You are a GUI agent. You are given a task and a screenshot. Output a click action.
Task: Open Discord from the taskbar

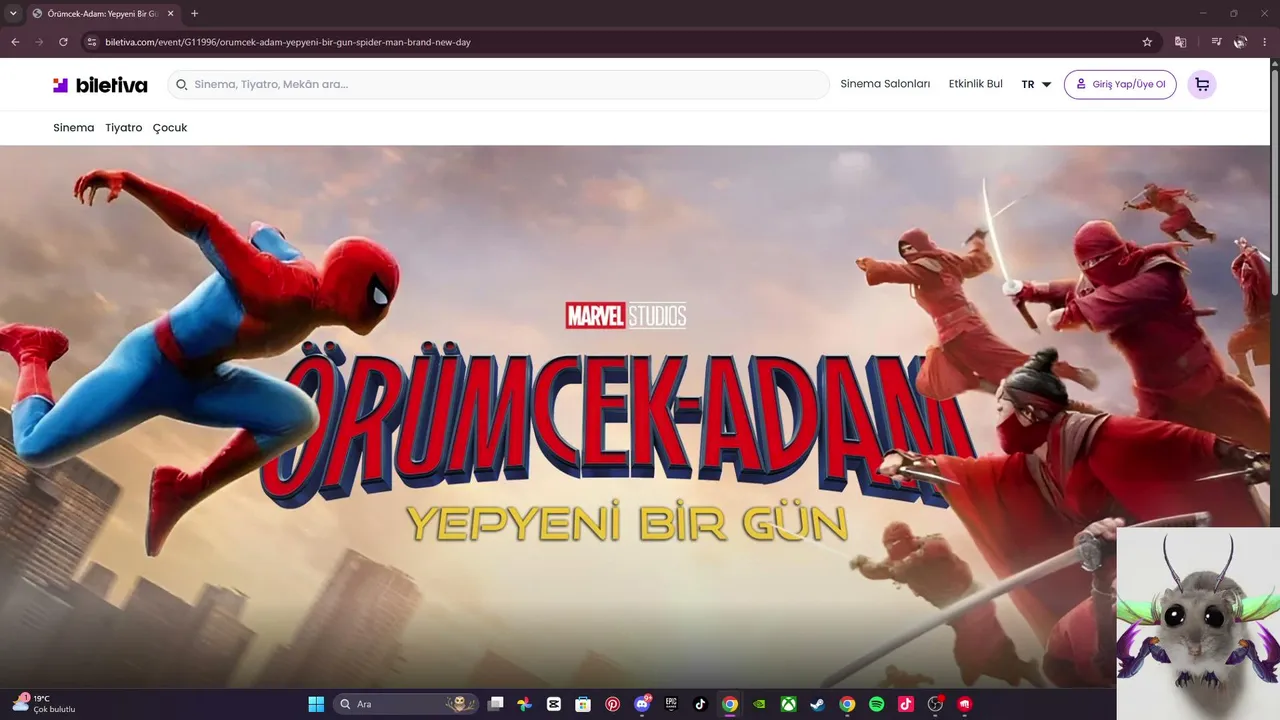[642, 704]
